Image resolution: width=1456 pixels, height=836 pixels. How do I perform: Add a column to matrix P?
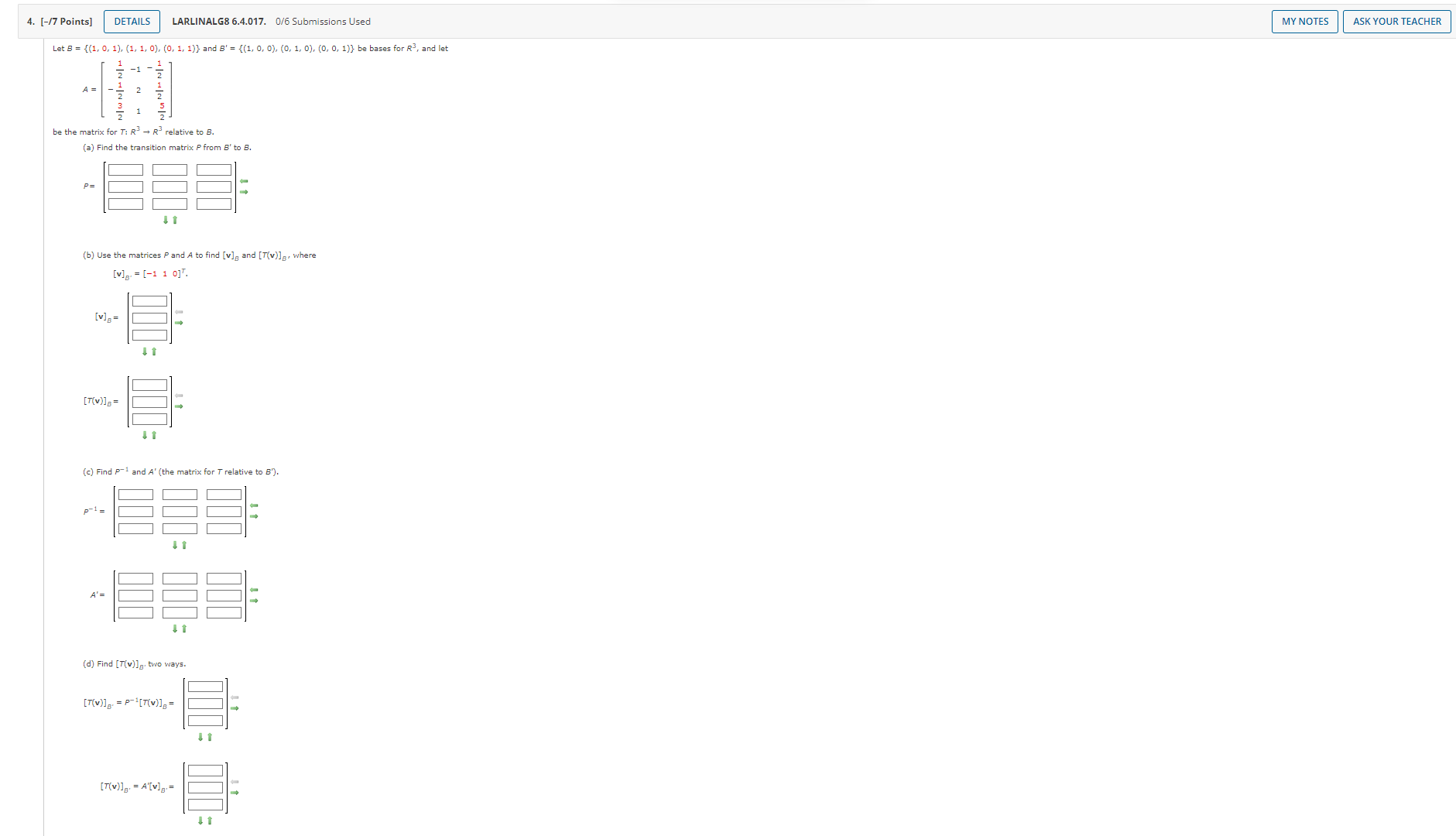coord(244,192)
